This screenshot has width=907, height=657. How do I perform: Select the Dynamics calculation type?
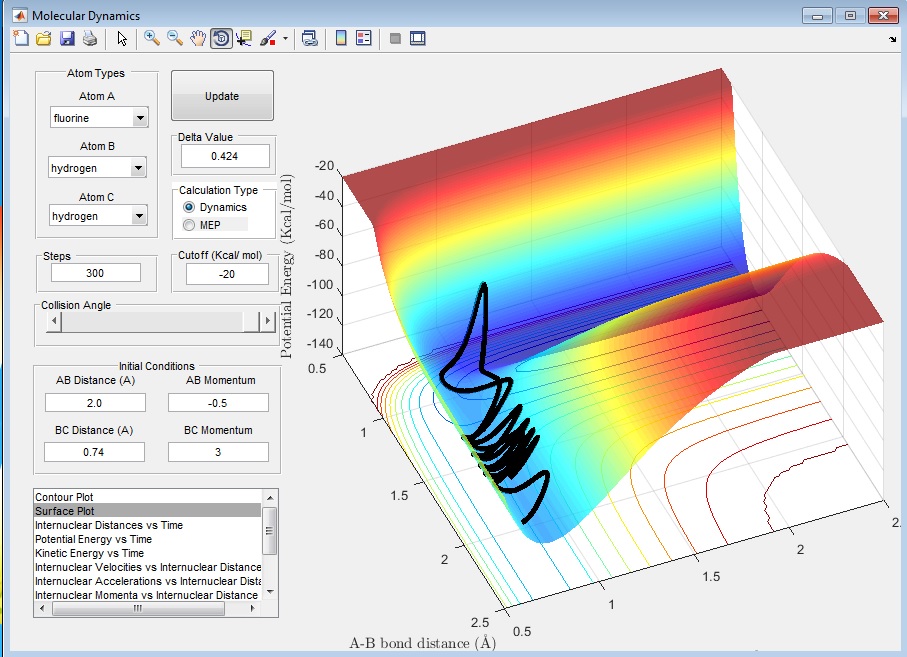189,207
